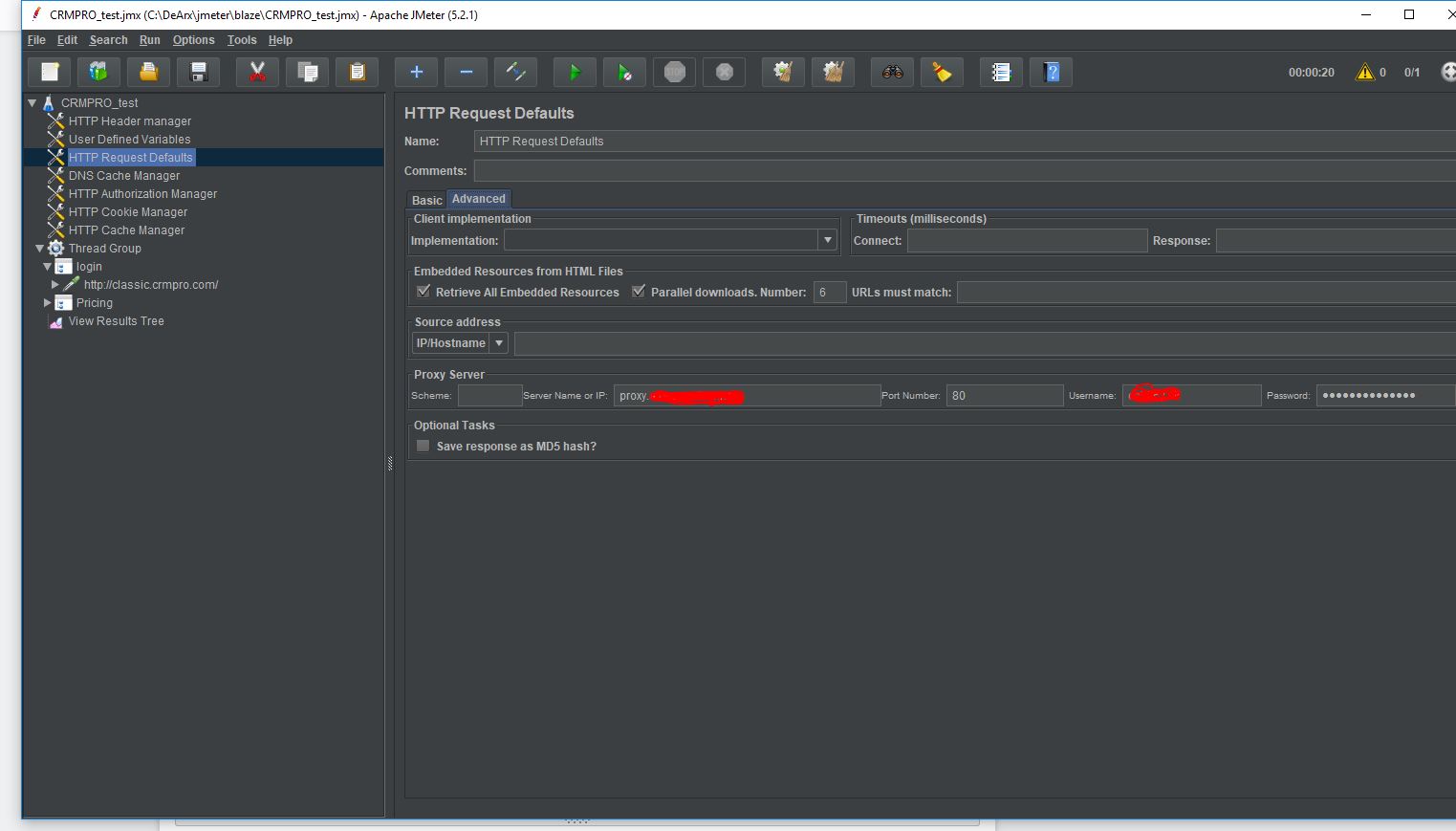Select User Defined Variables in tree
1456x831 pixels.
tap(129, 139)
